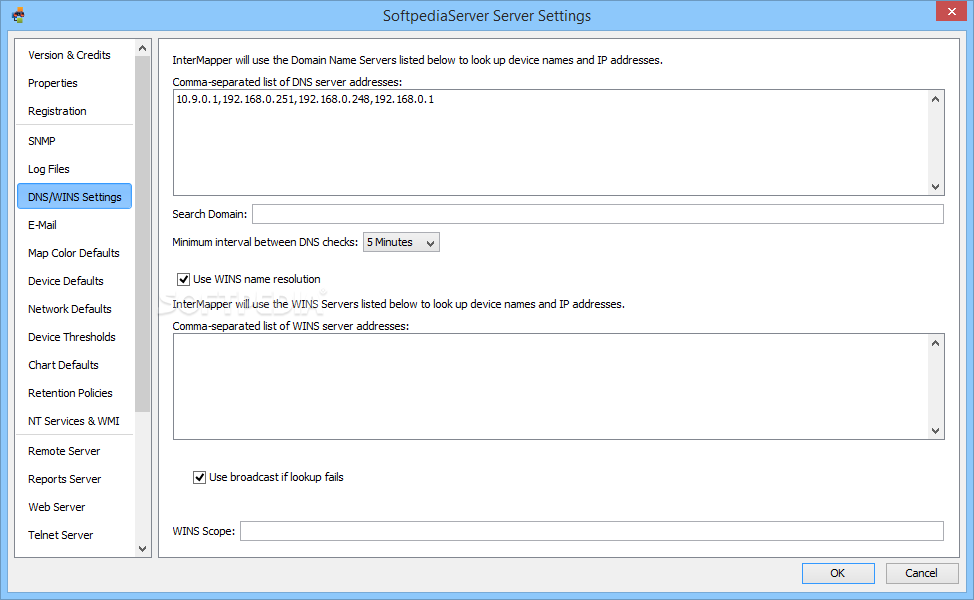Screen dimensions: 974x600
Task: Open Device Defaults page
Action: pos(66,281)
